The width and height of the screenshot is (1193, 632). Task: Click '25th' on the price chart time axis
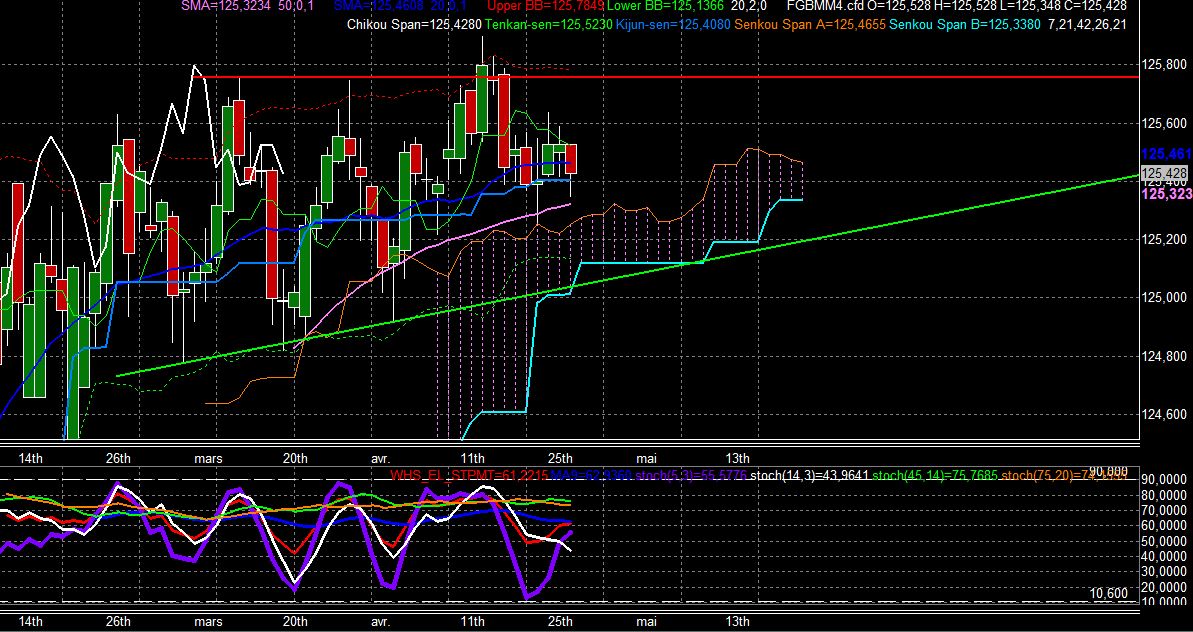[x=561, y=458]
